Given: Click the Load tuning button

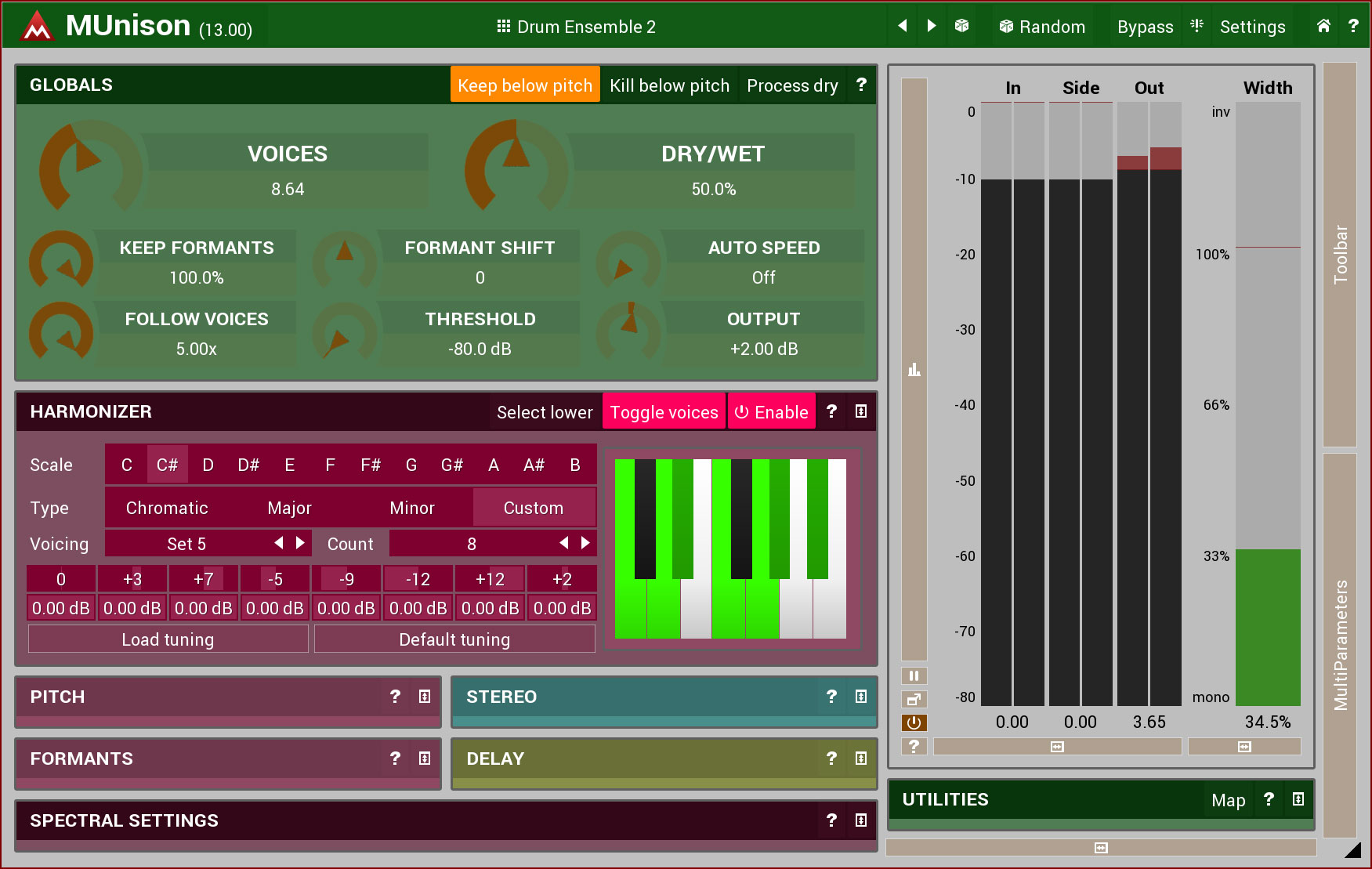Looking at the screenshot, I should point(168,639).
